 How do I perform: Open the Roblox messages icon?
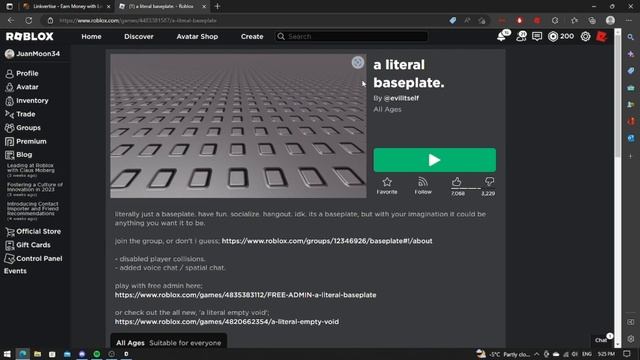[x=537, y=36]
